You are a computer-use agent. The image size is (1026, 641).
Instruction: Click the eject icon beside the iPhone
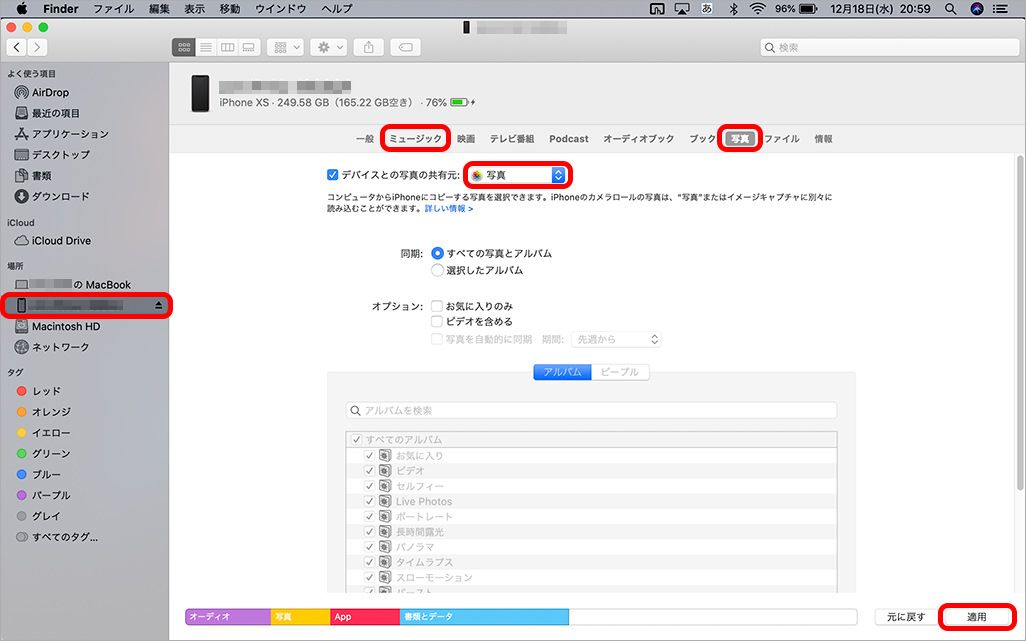[158, 305]
